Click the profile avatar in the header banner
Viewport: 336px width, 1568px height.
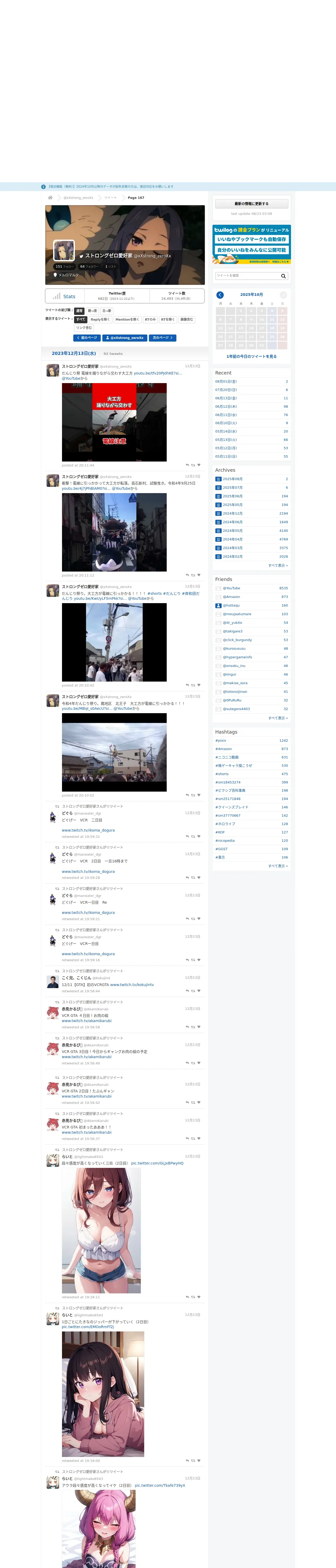click(x=64, y=251)
